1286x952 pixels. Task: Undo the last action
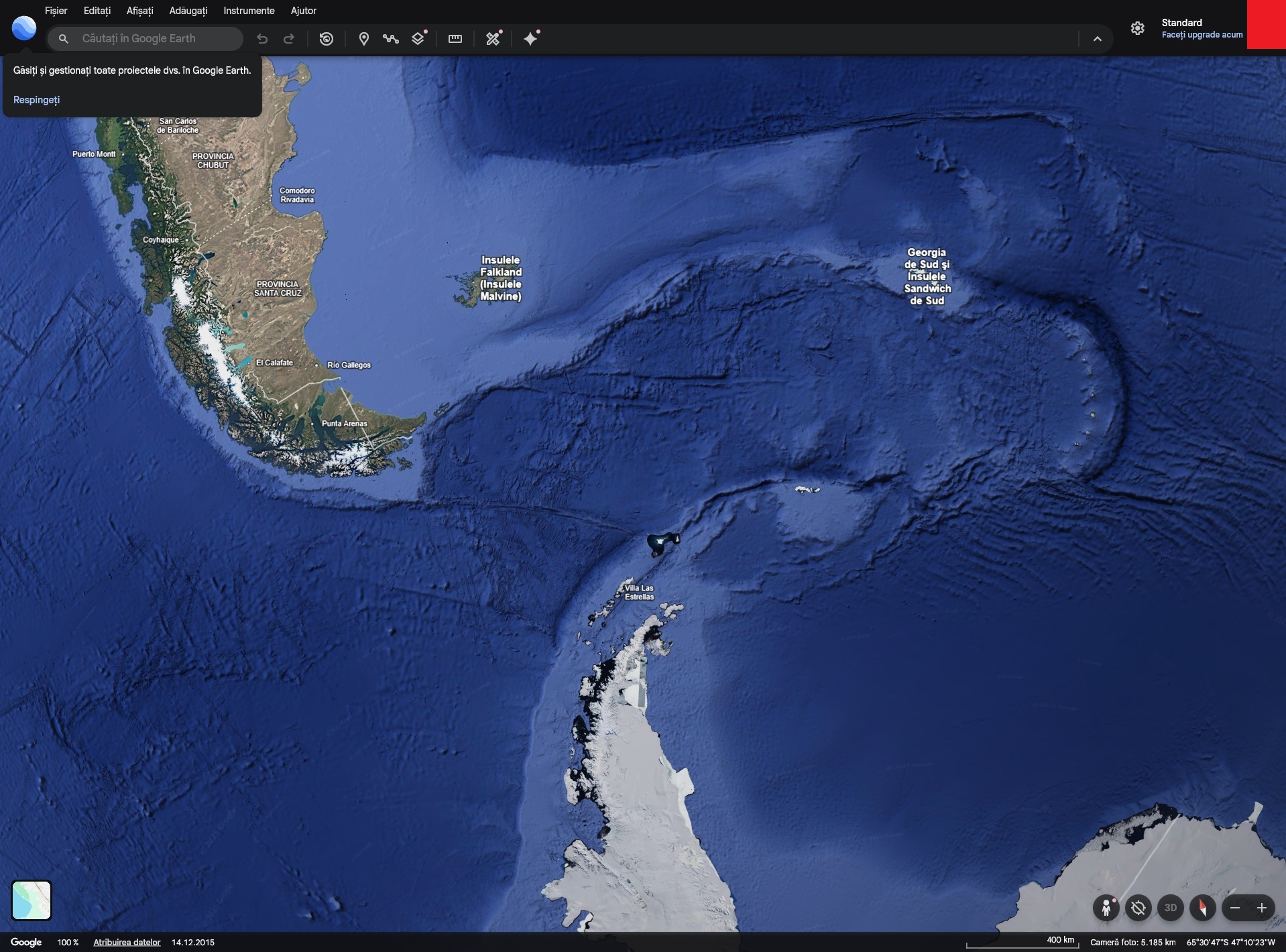(262, 39)
